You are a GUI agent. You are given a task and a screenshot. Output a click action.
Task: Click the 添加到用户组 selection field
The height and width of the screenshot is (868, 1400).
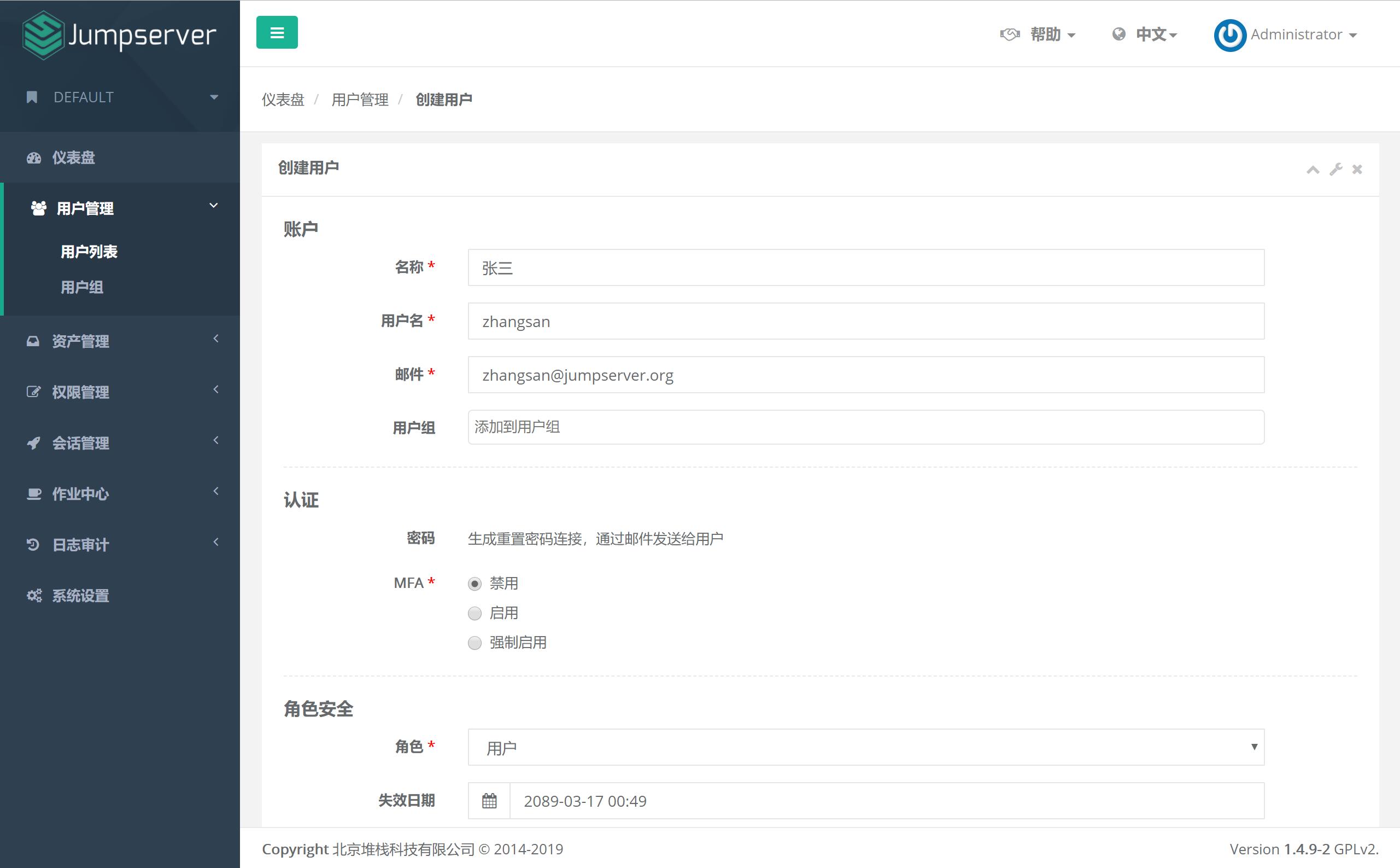tap(866, 427)
